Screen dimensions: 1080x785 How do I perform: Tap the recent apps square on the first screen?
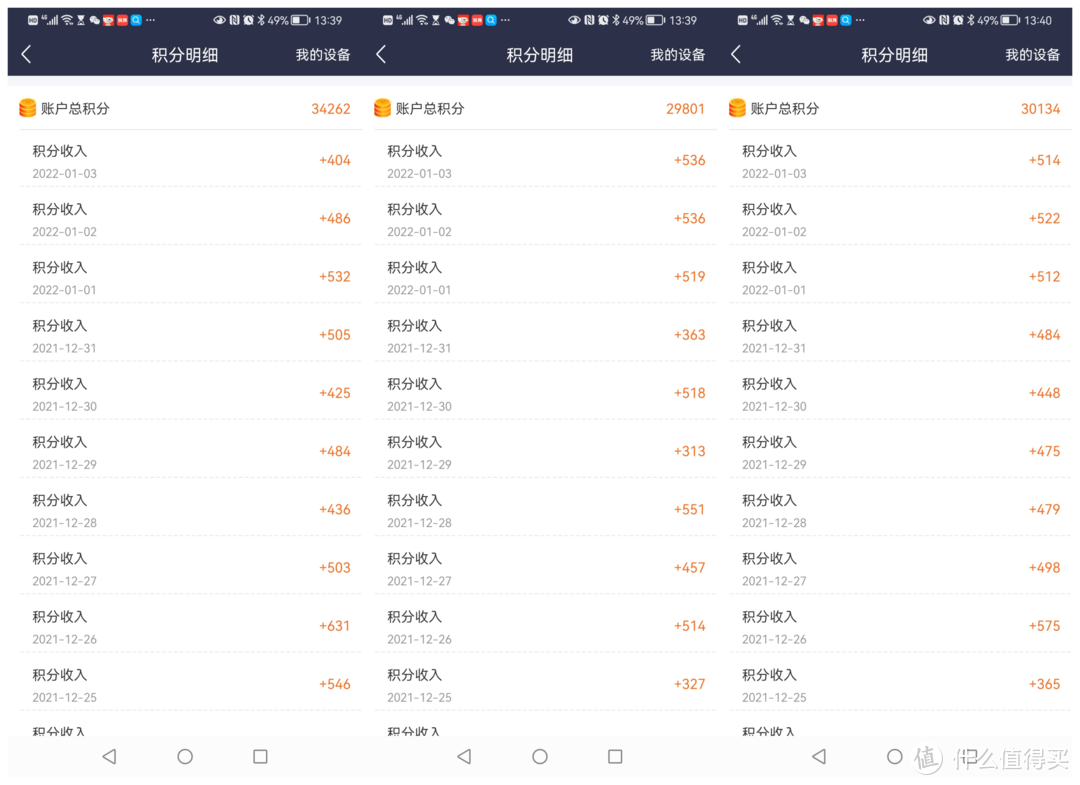coord(259,757)
